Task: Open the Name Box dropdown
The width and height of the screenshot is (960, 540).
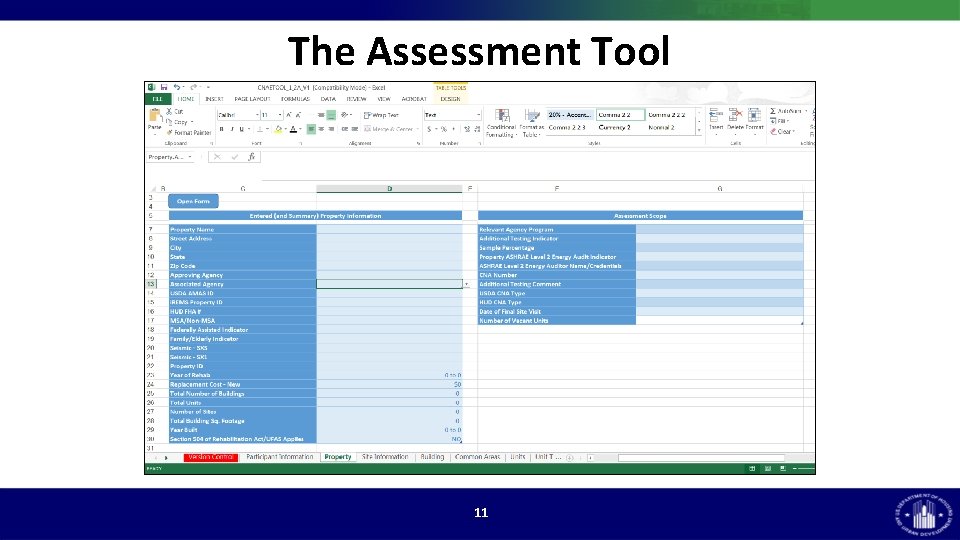Action: click(x=190, y=157)
